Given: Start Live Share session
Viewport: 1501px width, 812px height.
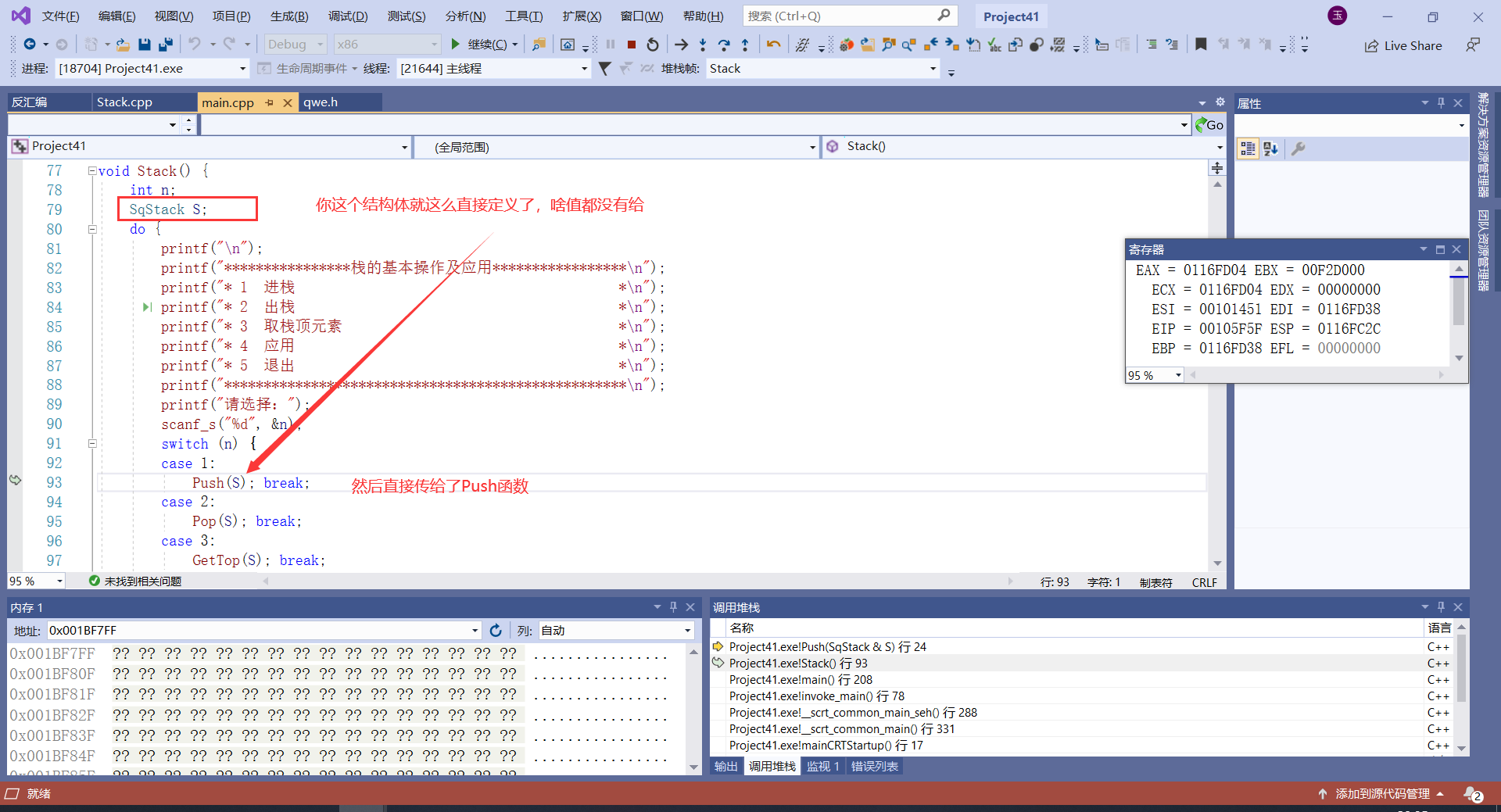Looking at the screenshot, I should click(x=1403, y=45).
